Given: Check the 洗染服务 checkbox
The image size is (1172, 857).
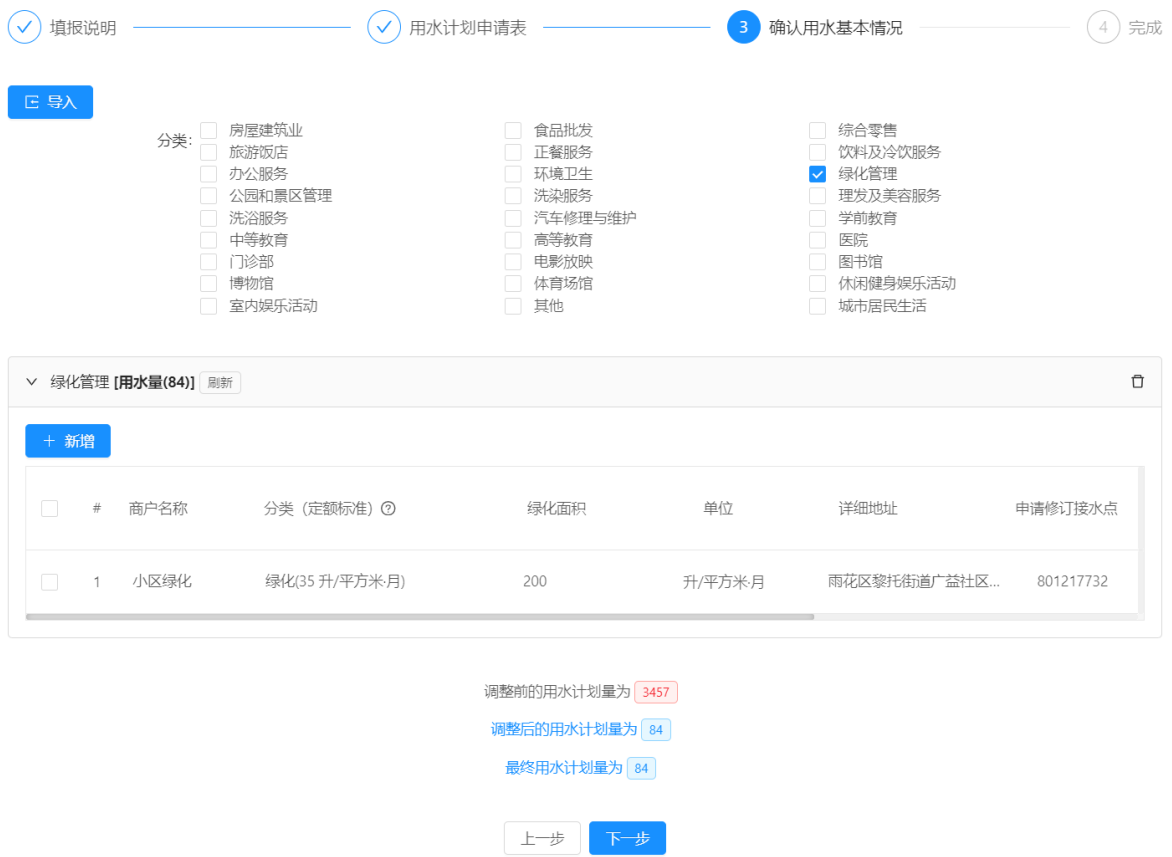Looking at the screenshot, I should pos(513,196).
